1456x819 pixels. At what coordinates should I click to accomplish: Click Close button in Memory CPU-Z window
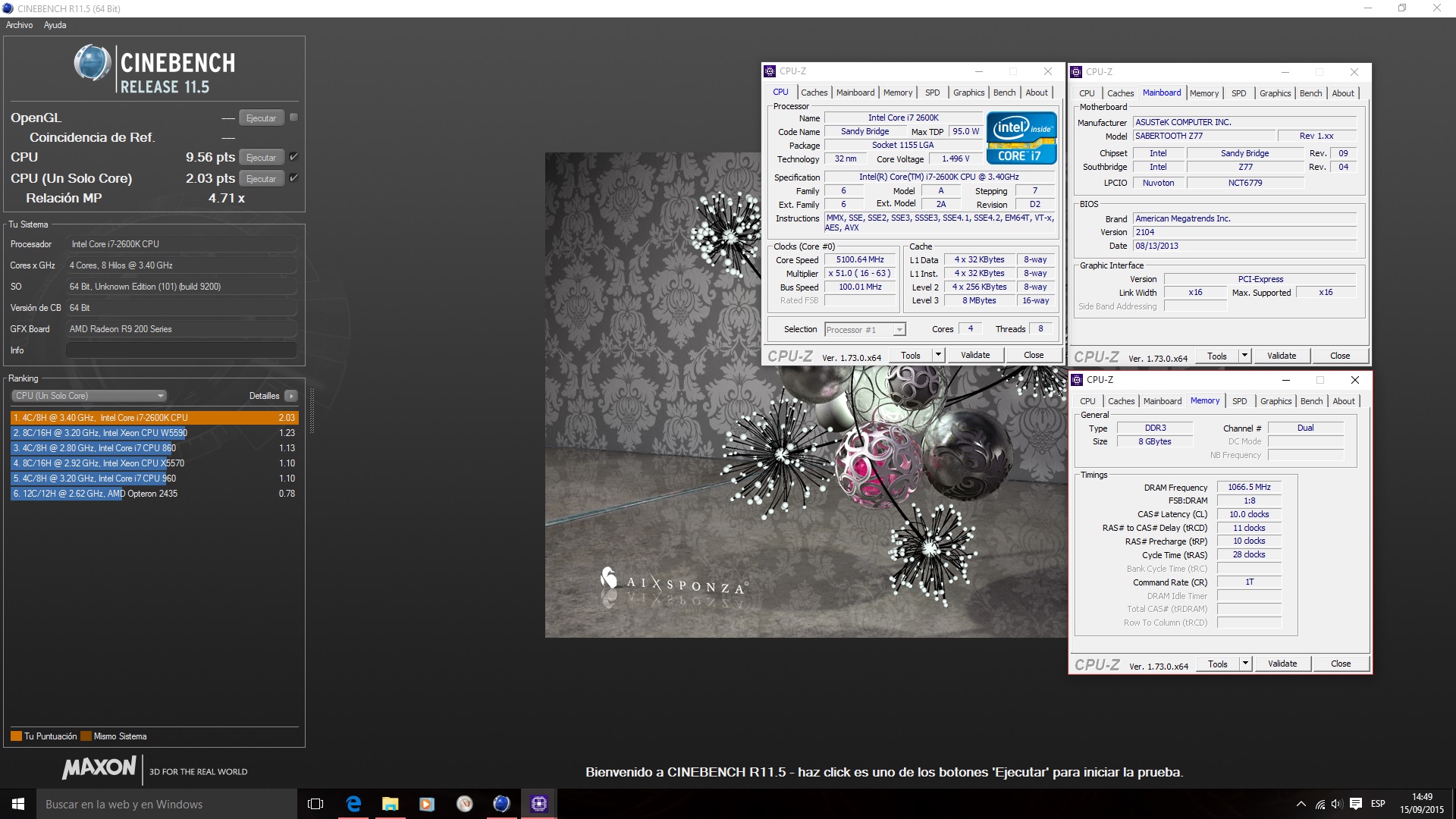(x=1341, y=664)
